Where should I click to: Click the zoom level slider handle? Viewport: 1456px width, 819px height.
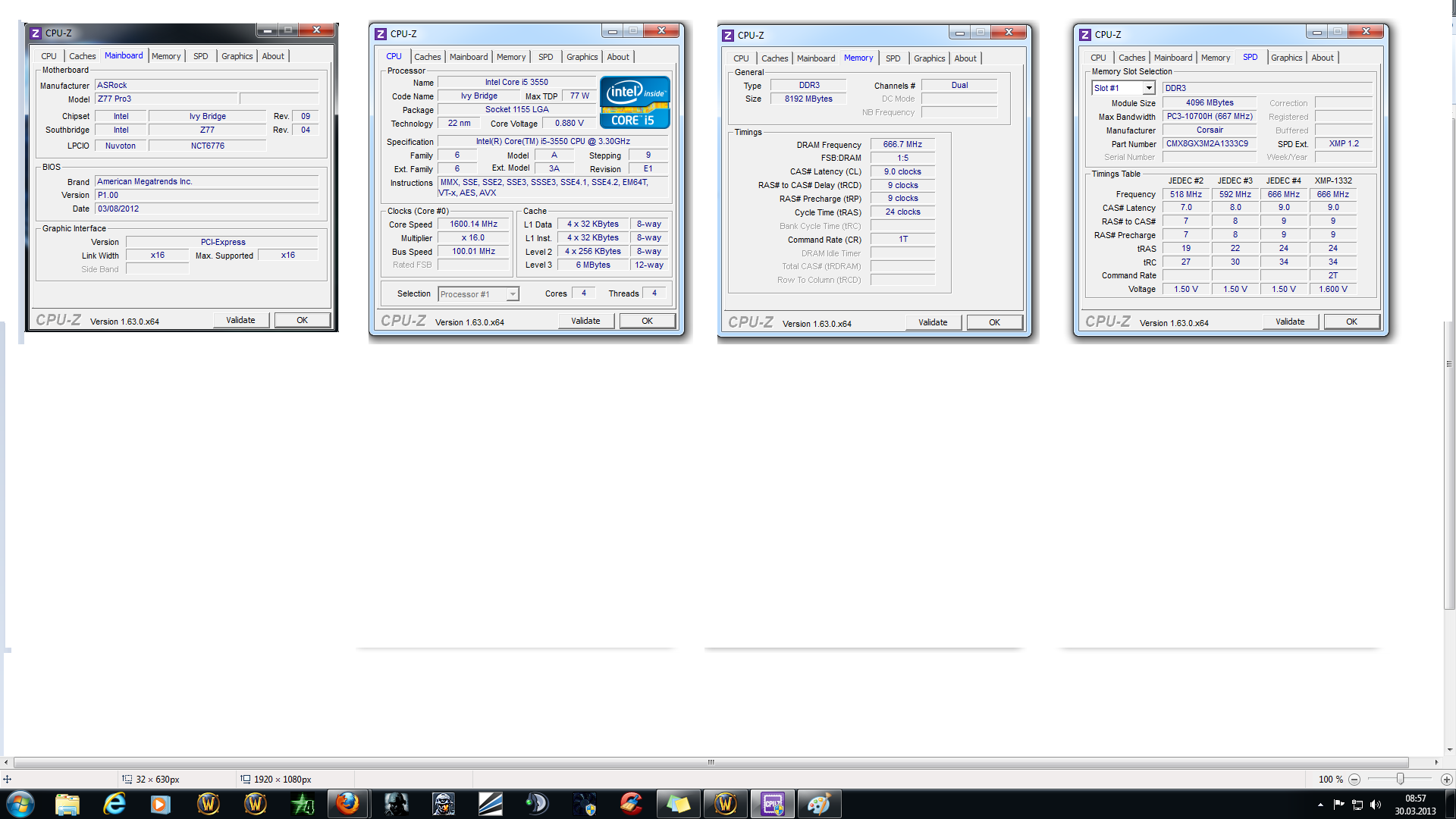click(x=1400, y=780)
